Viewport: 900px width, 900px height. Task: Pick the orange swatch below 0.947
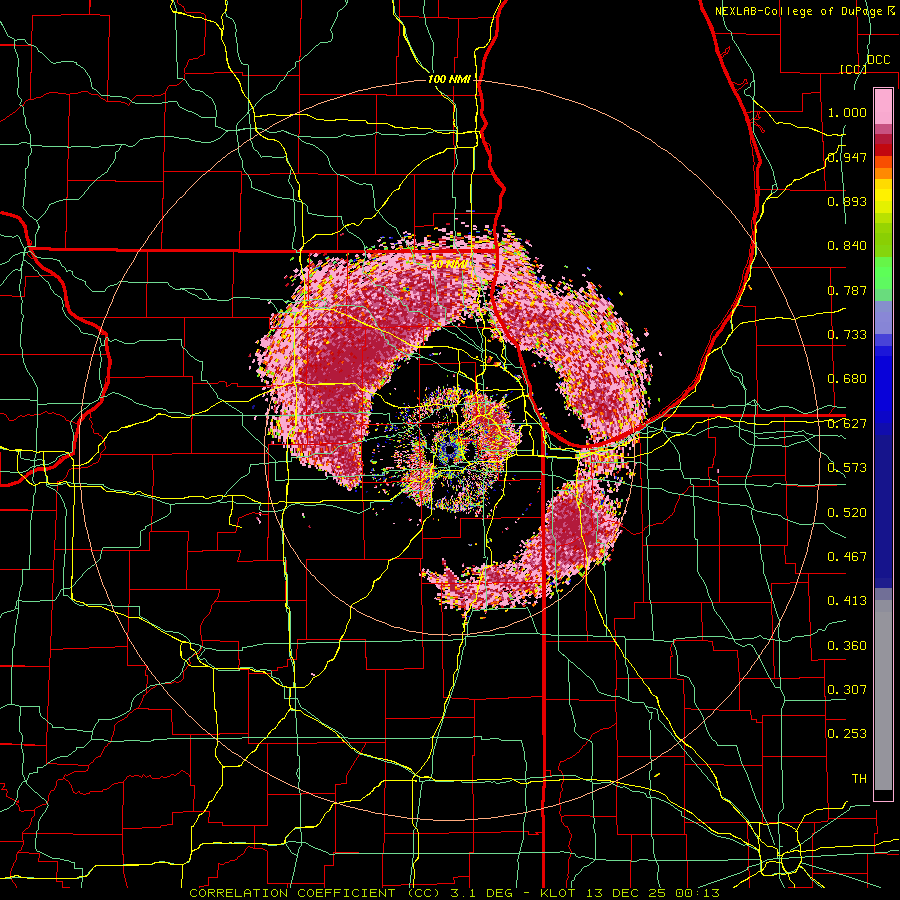click(x=883, y=173)
